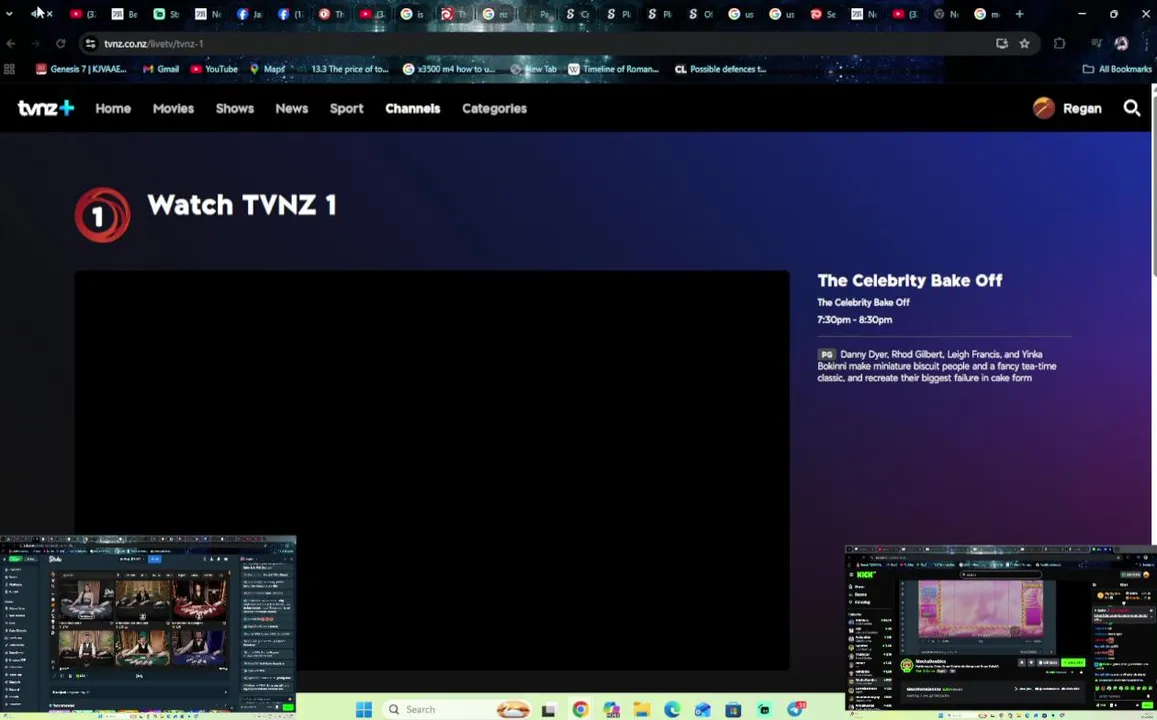The height and width of the screenshot is (720, 1157).
Task: Launch Microsoft Edge from the taskbar
Action: (671, 709)
